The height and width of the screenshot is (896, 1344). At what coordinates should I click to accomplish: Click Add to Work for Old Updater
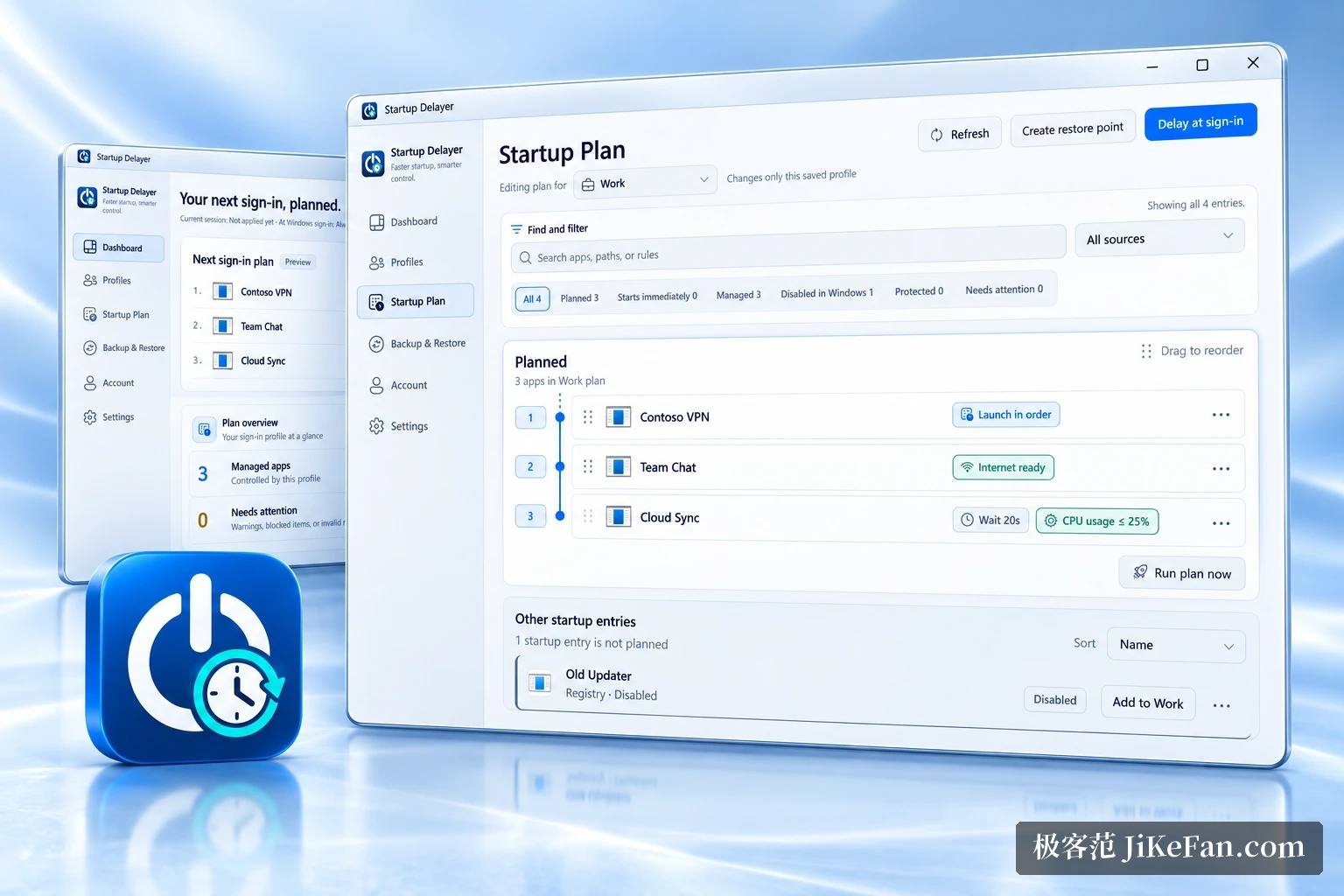[x=1148, y=703]
